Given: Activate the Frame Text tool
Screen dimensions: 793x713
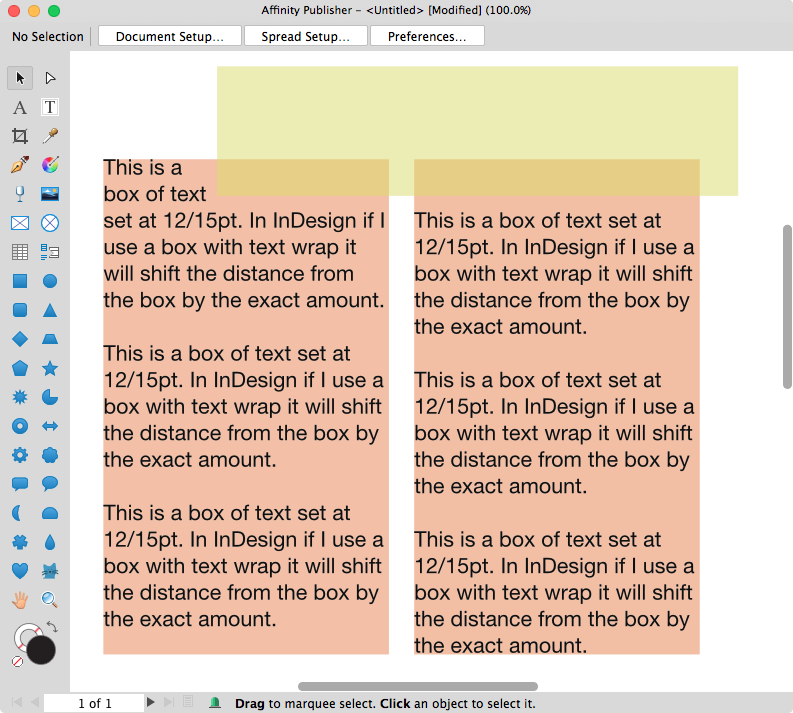Looking at the screenshot, I should (x=50, y=107).
